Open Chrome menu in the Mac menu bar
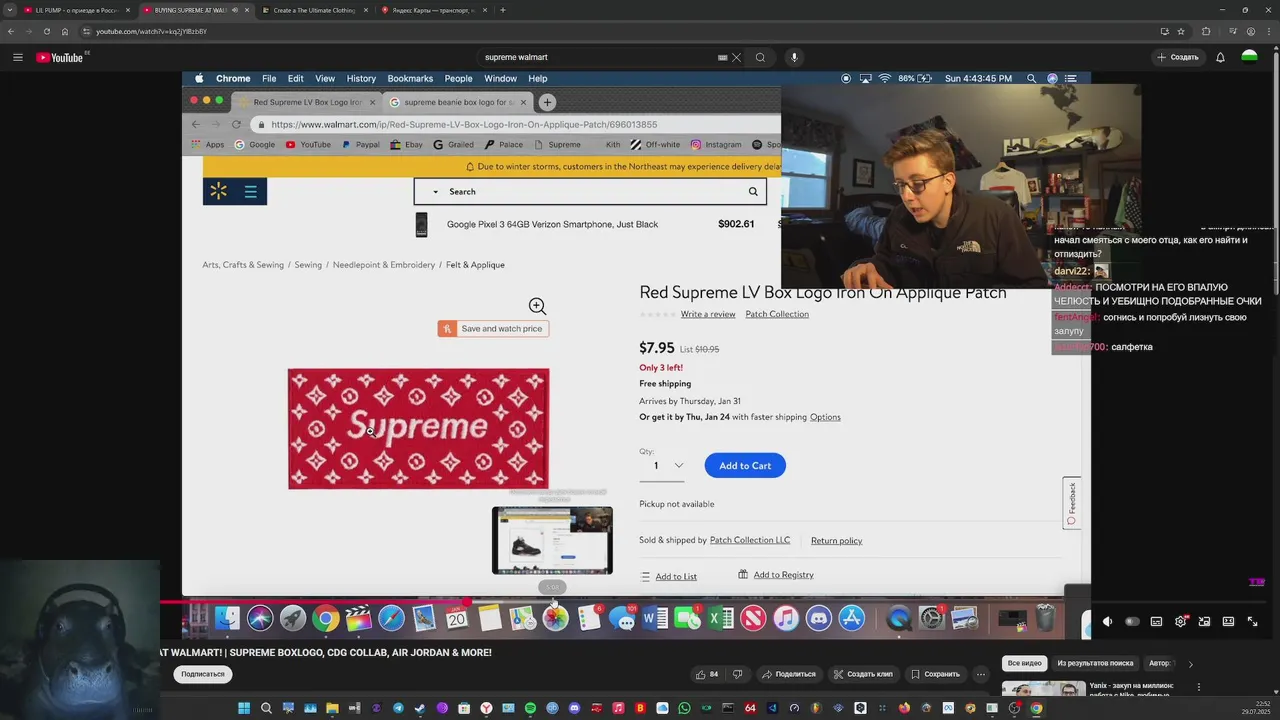1280x720 pixels. pos(233,78)
